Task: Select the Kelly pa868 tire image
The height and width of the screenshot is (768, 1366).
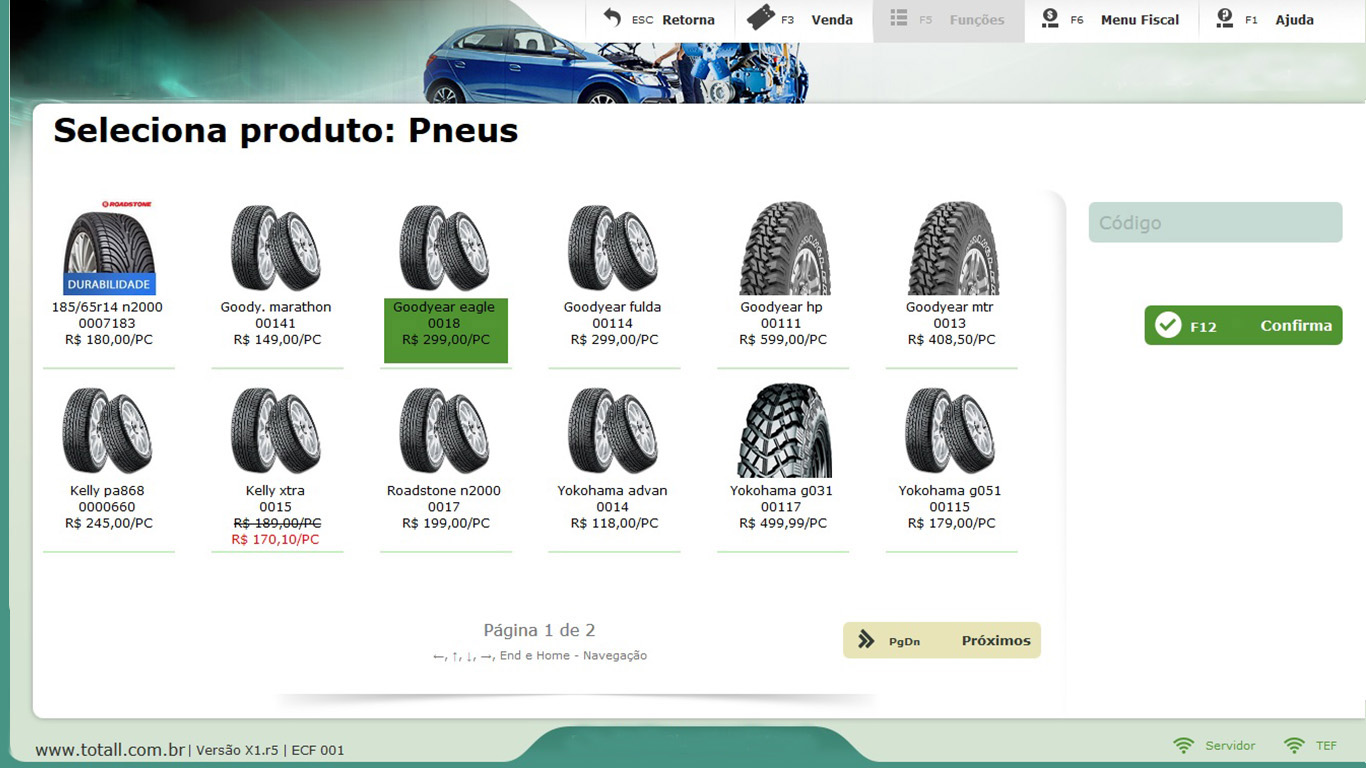Action: coord(107,431)
